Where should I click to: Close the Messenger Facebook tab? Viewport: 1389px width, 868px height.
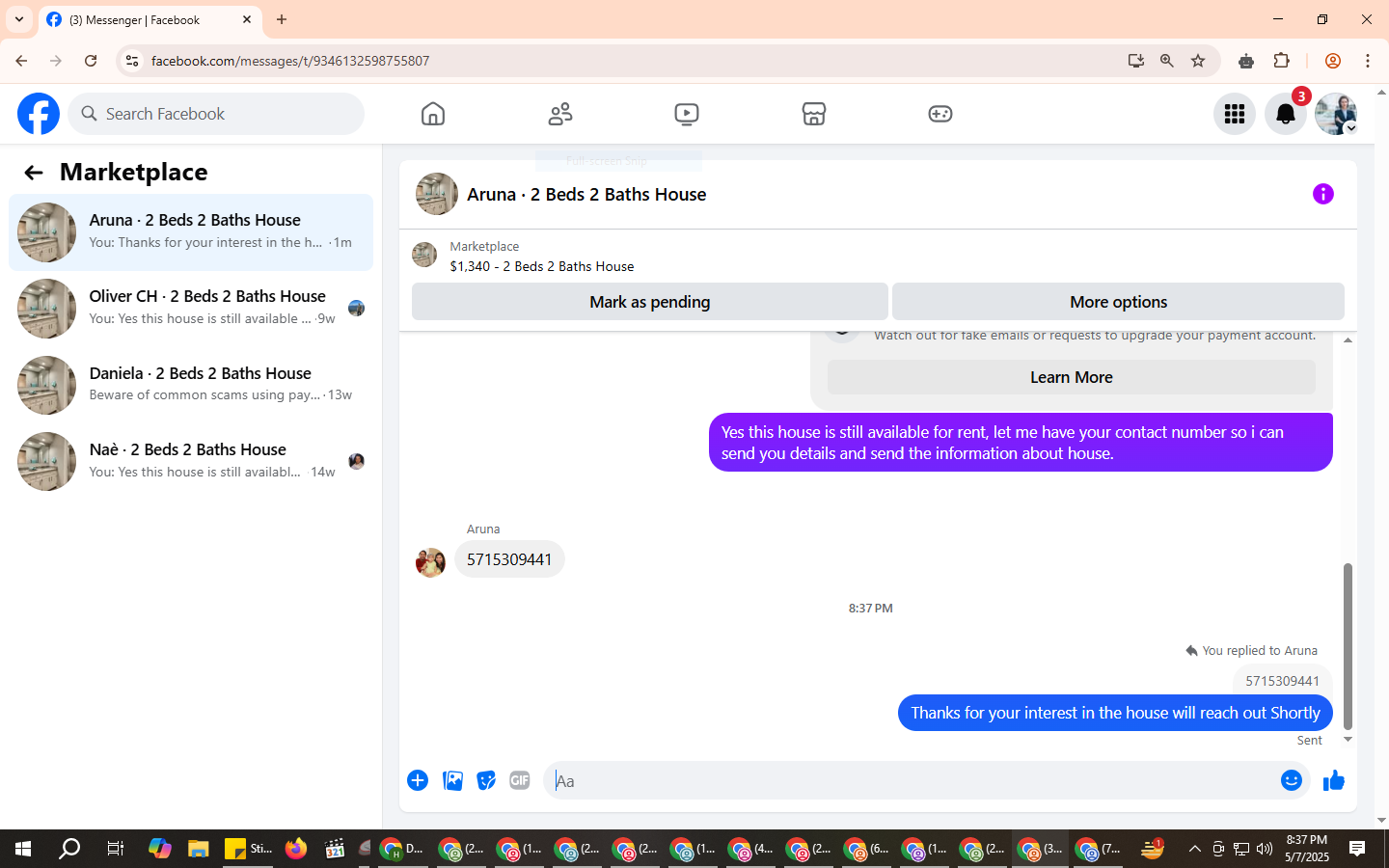(x=247, y=19)
